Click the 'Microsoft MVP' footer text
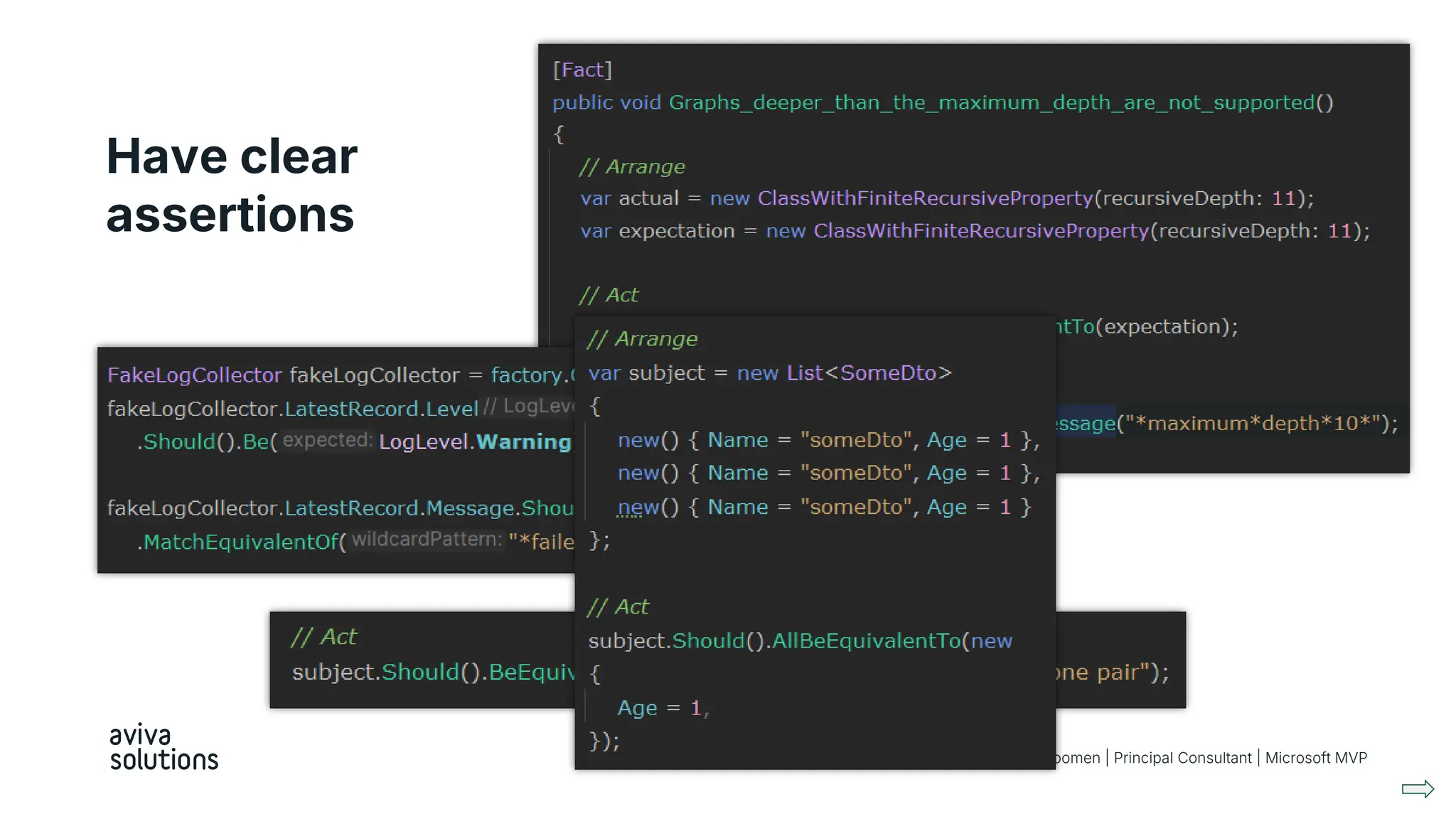This screenshot has height=819, width=1456. tap(1316, 758)
